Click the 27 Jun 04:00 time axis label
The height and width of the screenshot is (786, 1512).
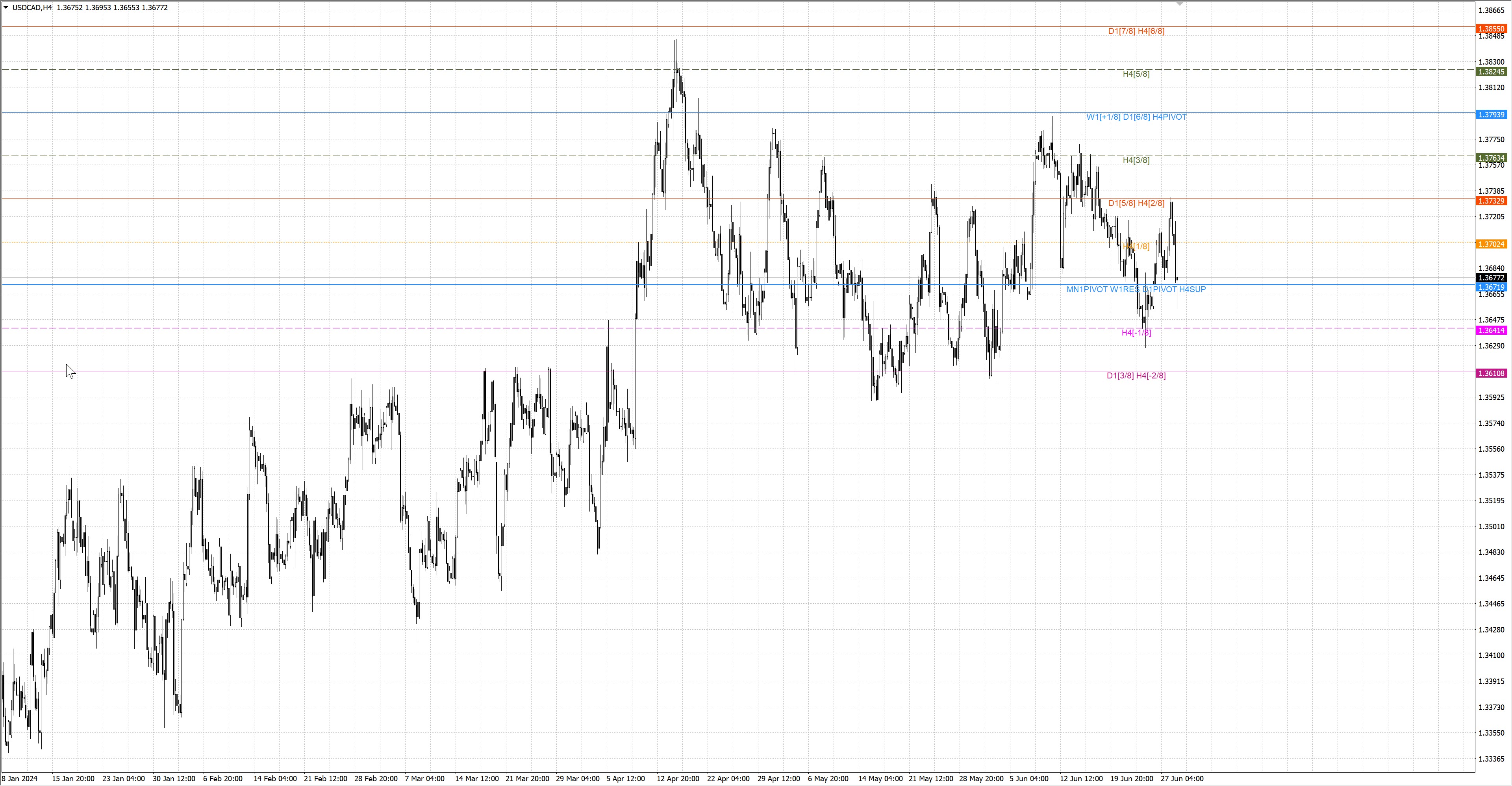point(1182,779)
